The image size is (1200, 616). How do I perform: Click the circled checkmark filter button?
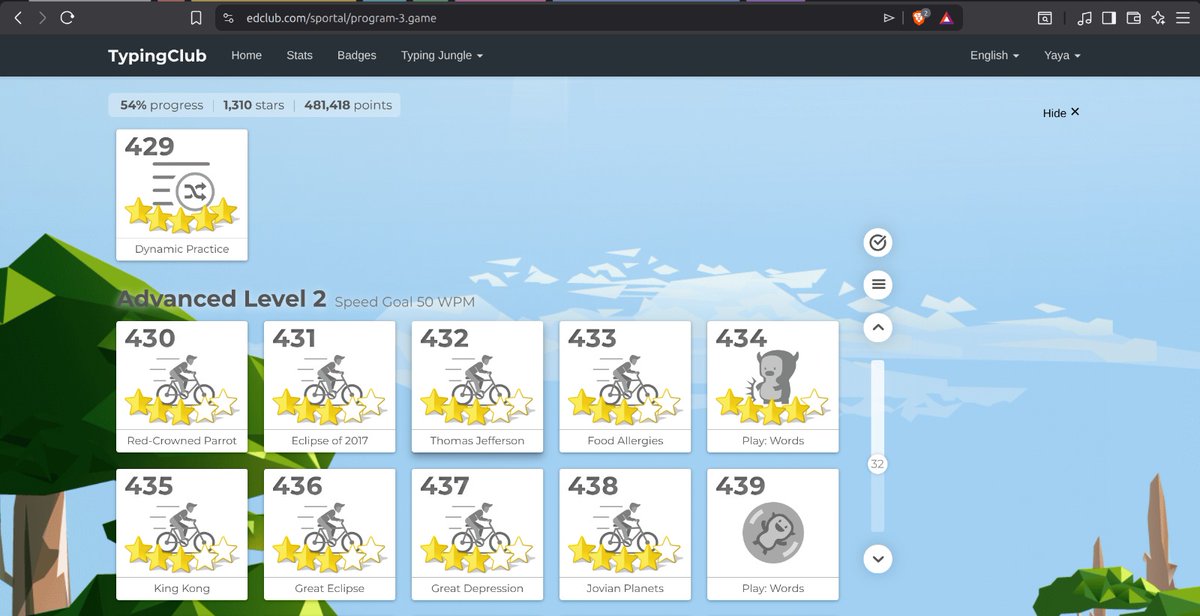[x=878, y=242]
